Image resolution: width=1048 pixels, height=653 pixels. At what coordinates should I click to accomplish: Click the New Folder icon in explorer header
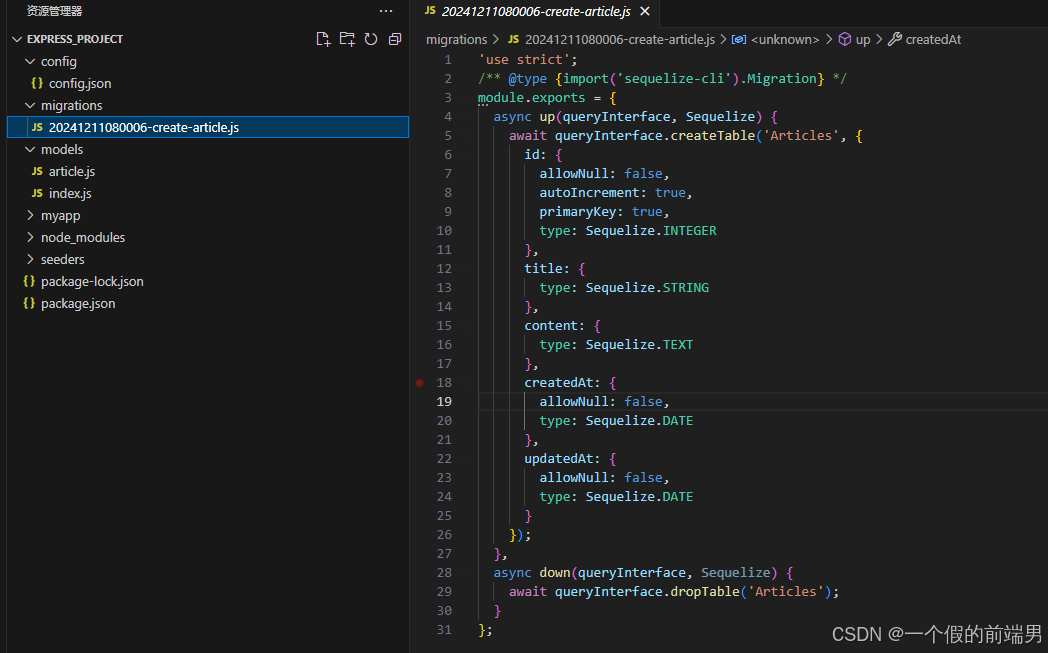click(347, 39)
